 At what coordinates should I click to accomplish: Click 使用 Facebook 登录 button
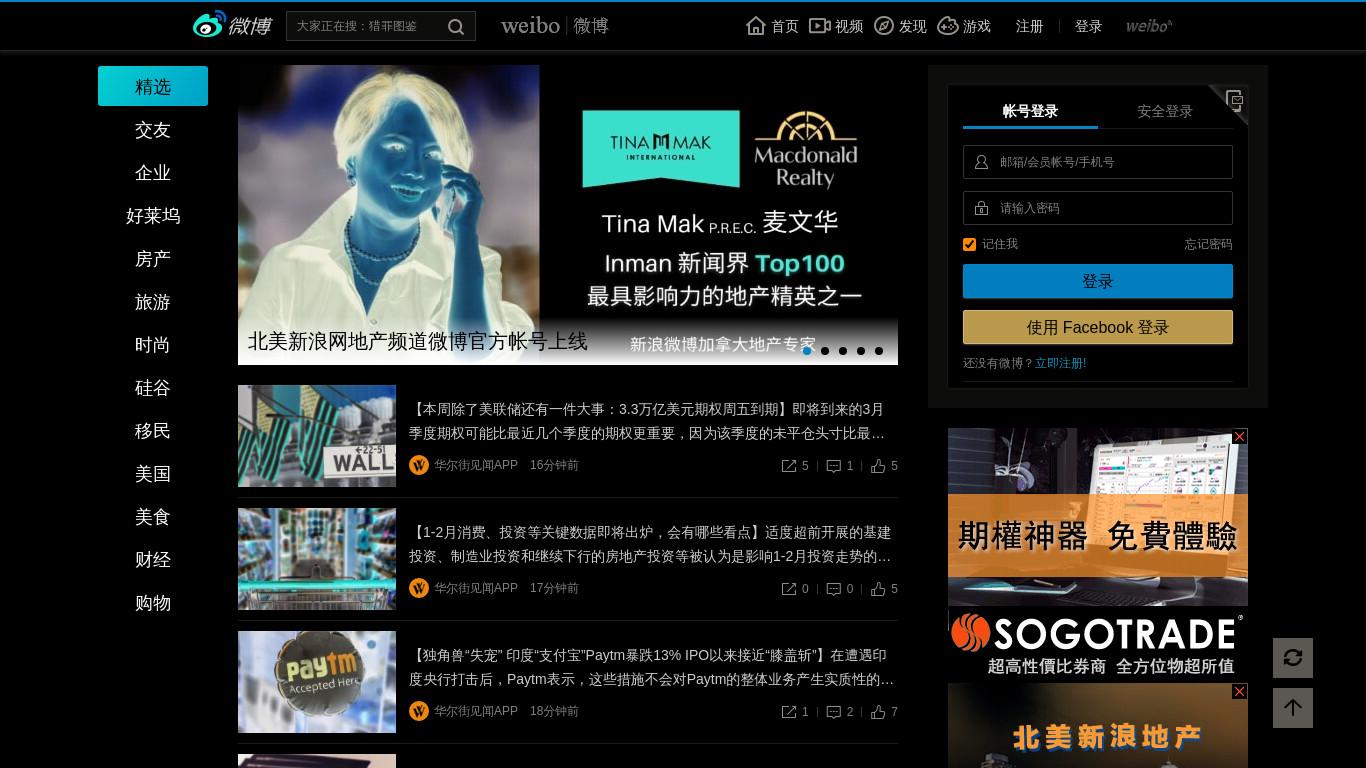[1098, 327]
